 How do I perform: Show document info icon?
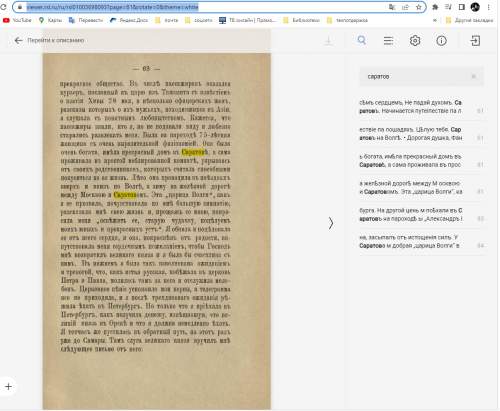pos(442,41)
